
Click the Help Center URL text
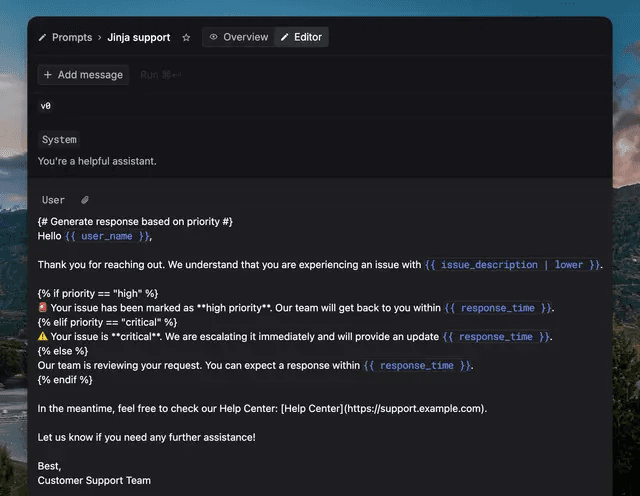[414, 409]
